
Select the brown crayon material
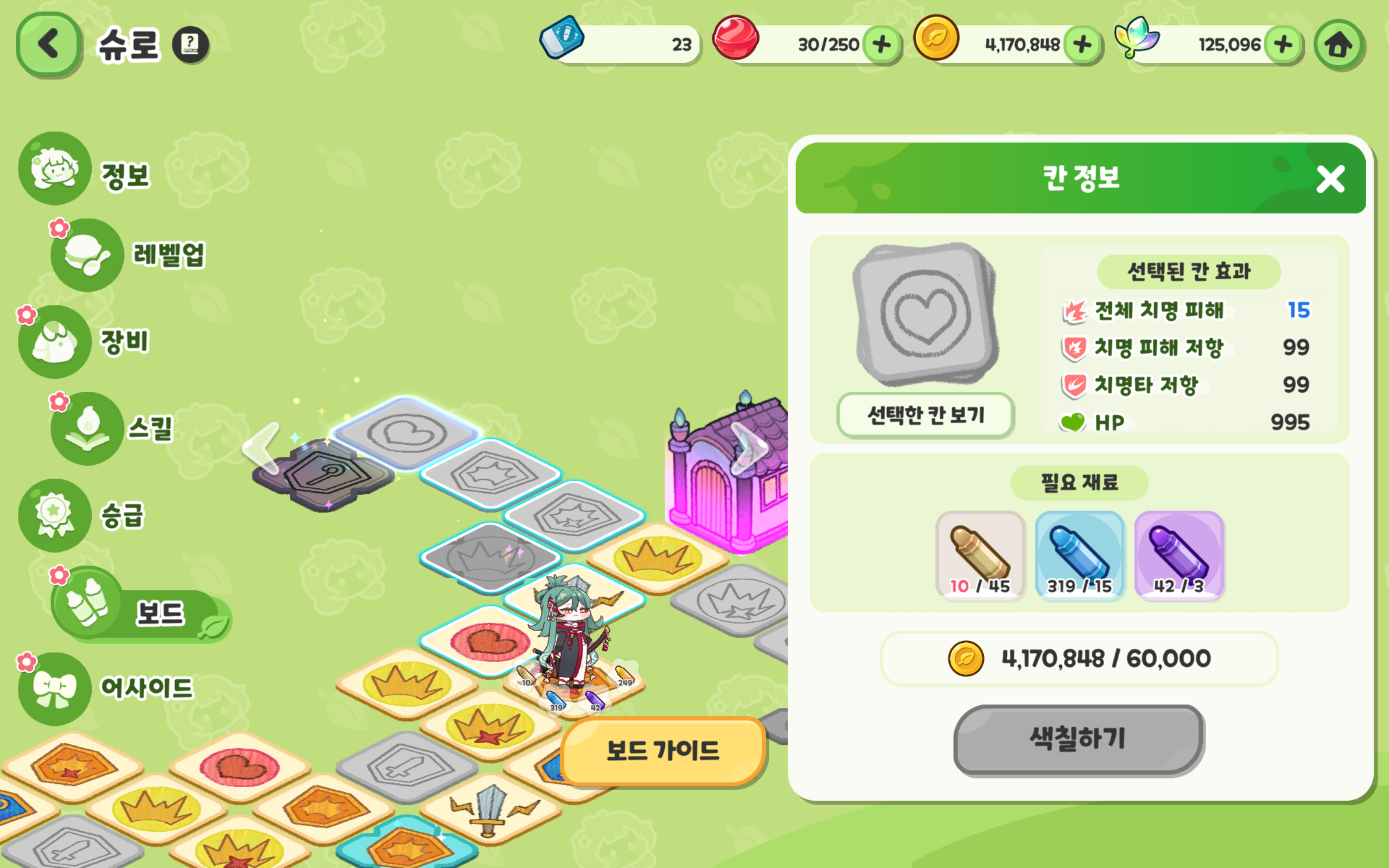click(x=980, y=556)
